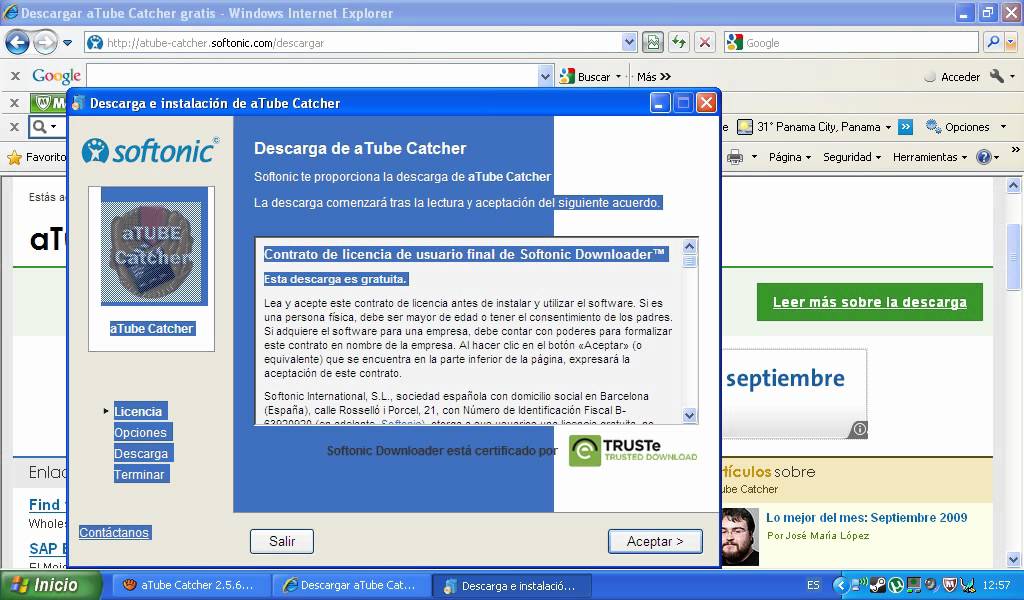
Task: Open the search provider dropdown arrow
Action: pos(1010,42)
